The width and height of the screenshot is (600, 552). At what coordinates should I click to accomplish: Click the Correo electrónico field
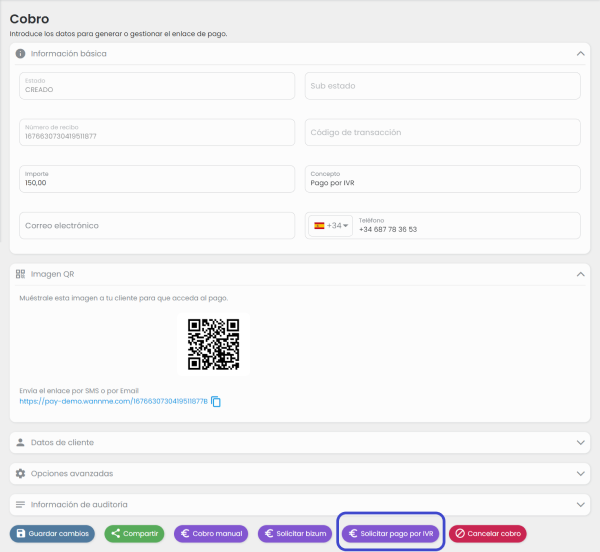pos(157,225)
